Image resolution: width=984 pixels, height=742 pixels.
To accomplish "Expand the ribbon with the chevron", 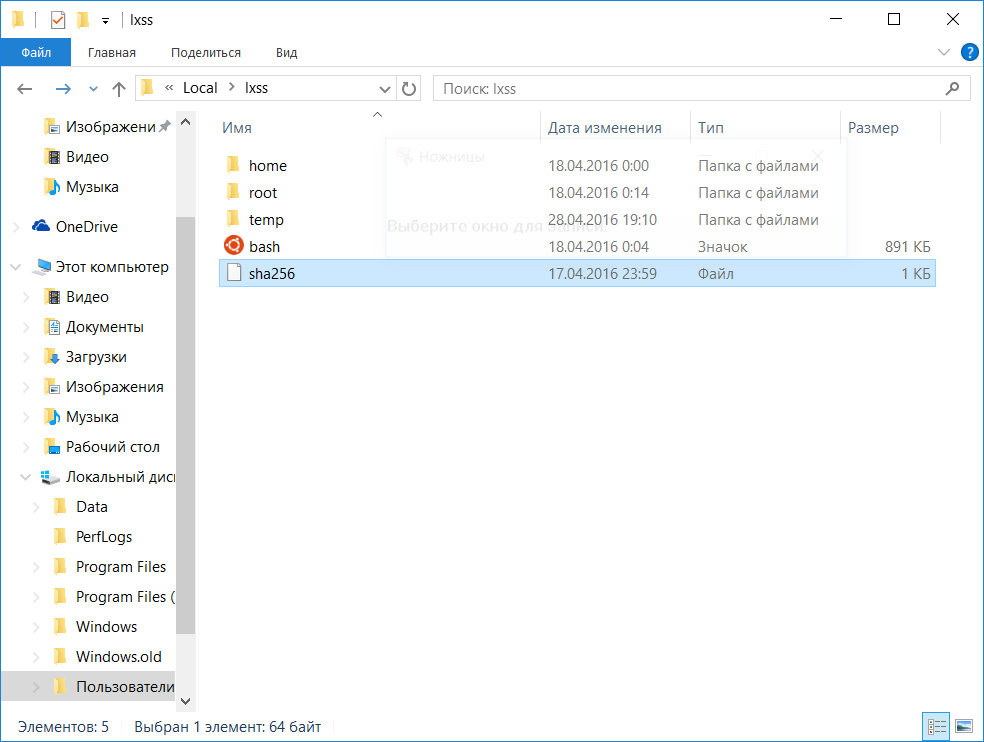I will (943, 52).
